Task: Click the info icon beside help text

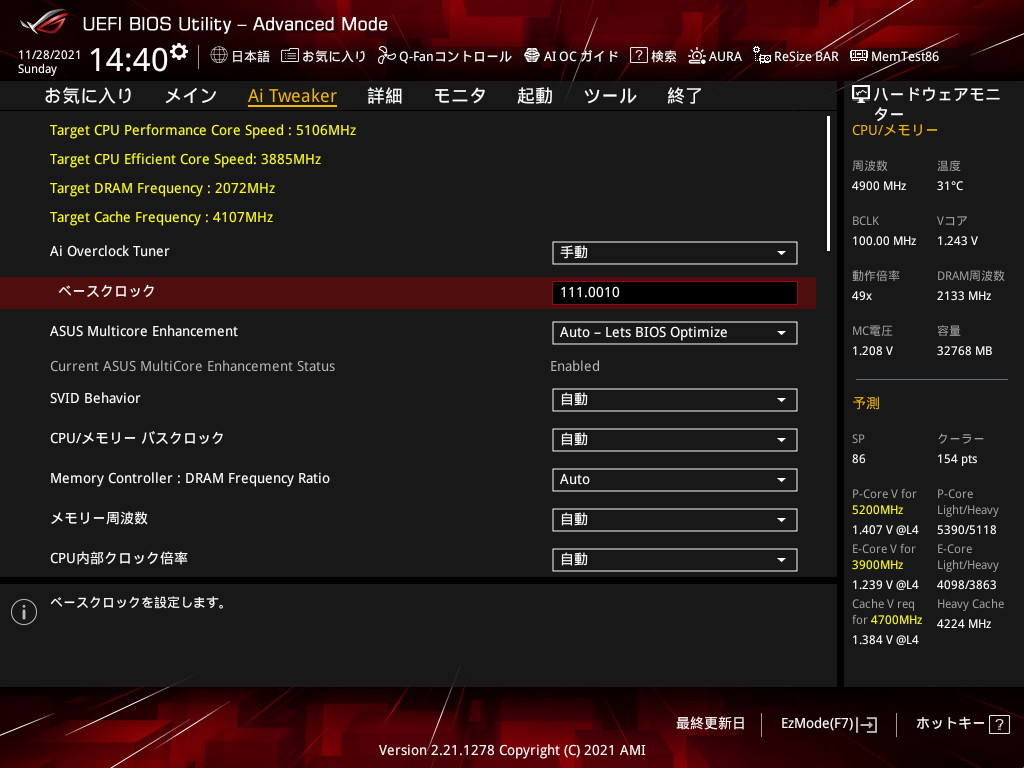Action: point(24,612)
